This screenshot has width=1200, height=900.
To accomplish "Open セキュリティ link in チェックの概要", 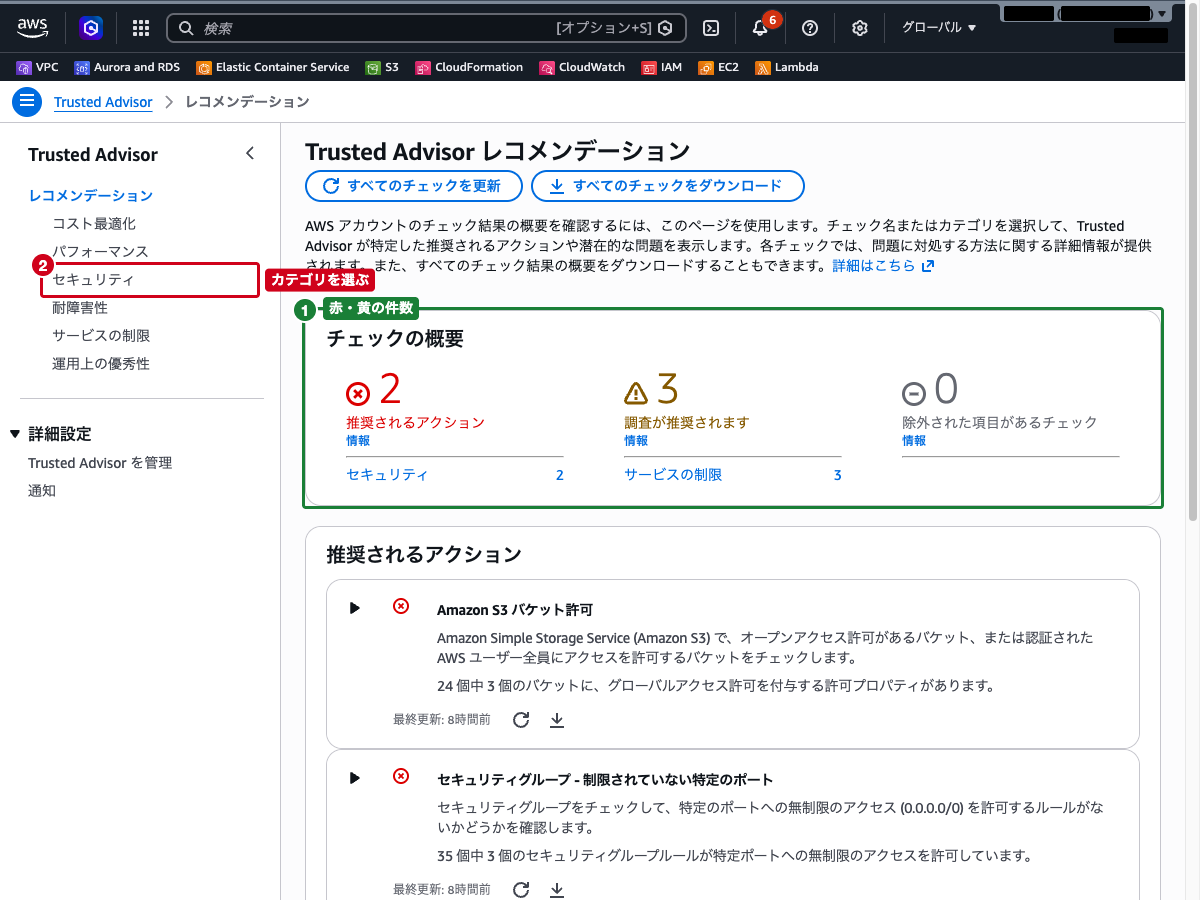I will tap(387, 475).
